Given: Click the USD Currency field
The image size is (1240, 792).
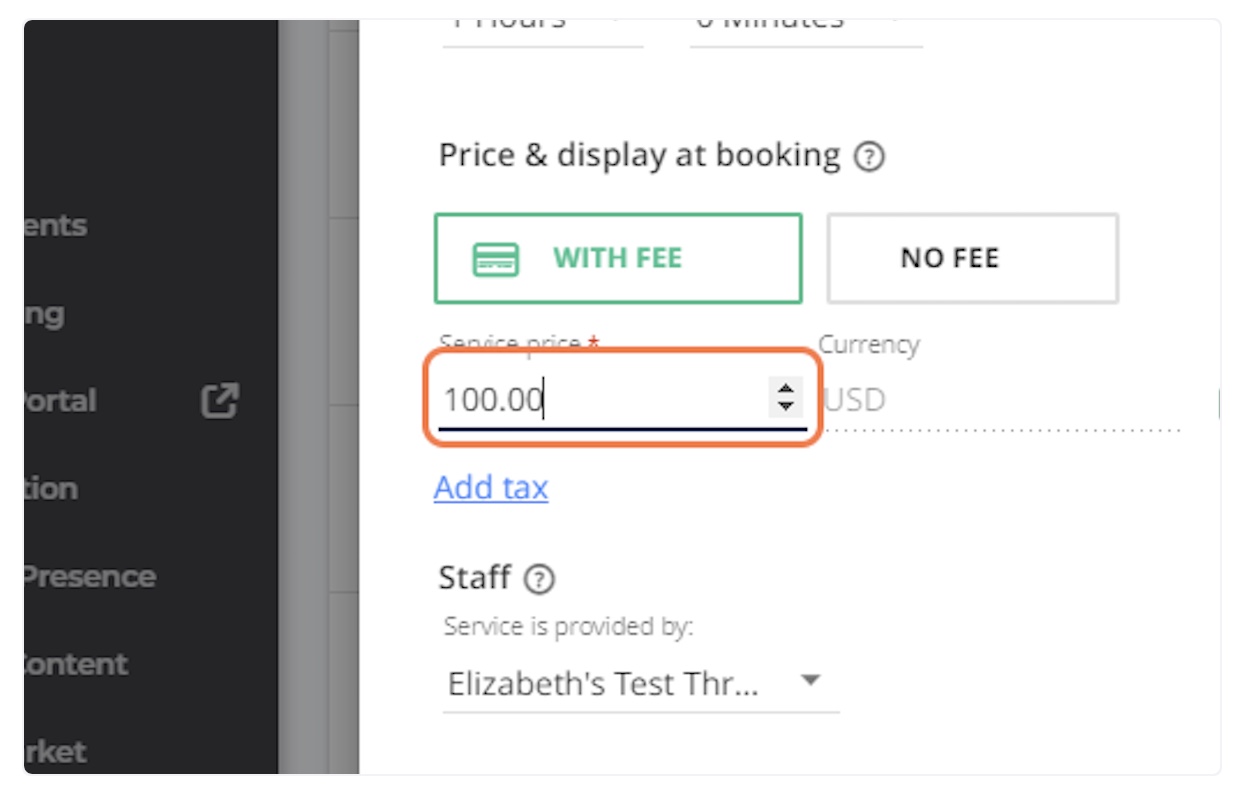Looking at the screenshot, I should coord(1000,401).
